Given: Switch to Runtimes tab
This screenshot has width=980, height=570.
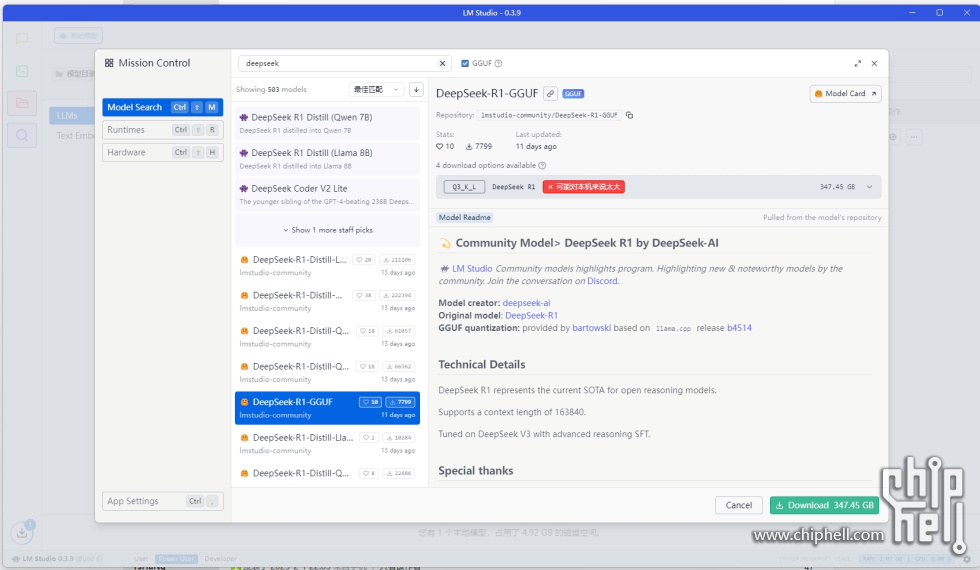Looking at the screenshot, I should point(162,129).
